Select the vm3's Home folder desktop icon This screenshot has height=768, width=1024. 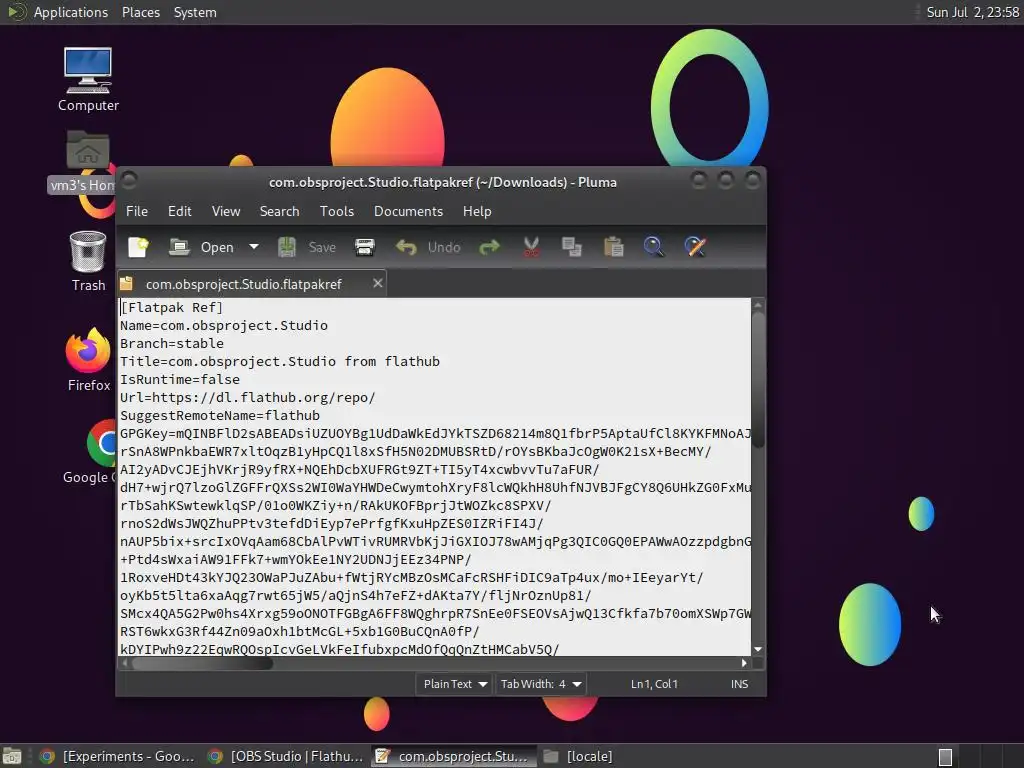83,162
